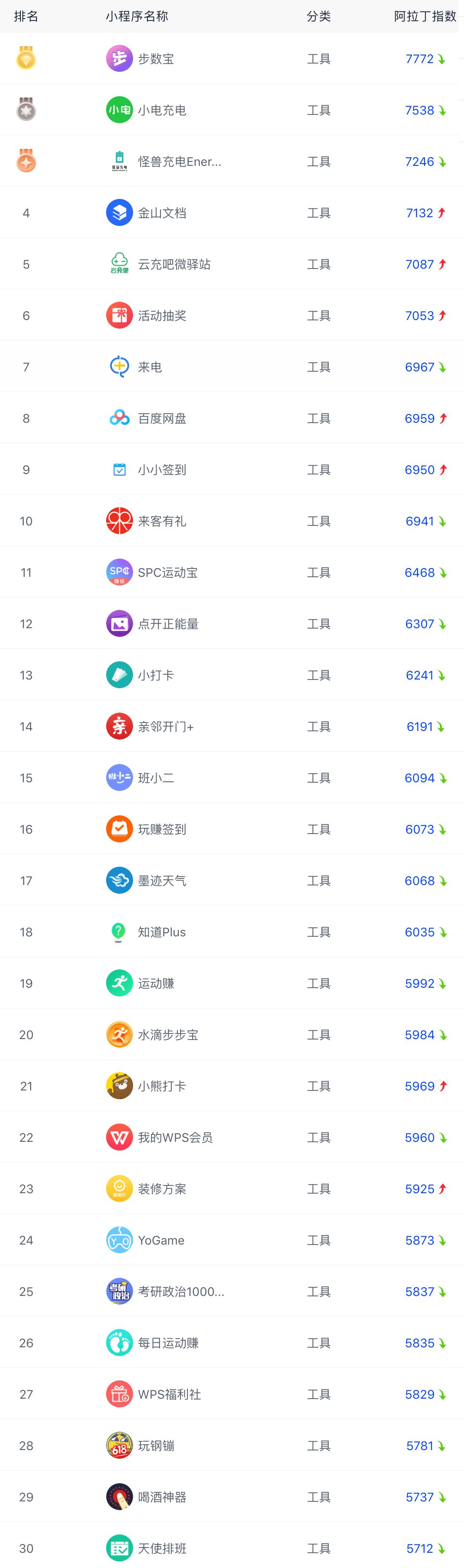Click the green down arrow beside 6941
464x1568 pixels.
coord(442,522)
